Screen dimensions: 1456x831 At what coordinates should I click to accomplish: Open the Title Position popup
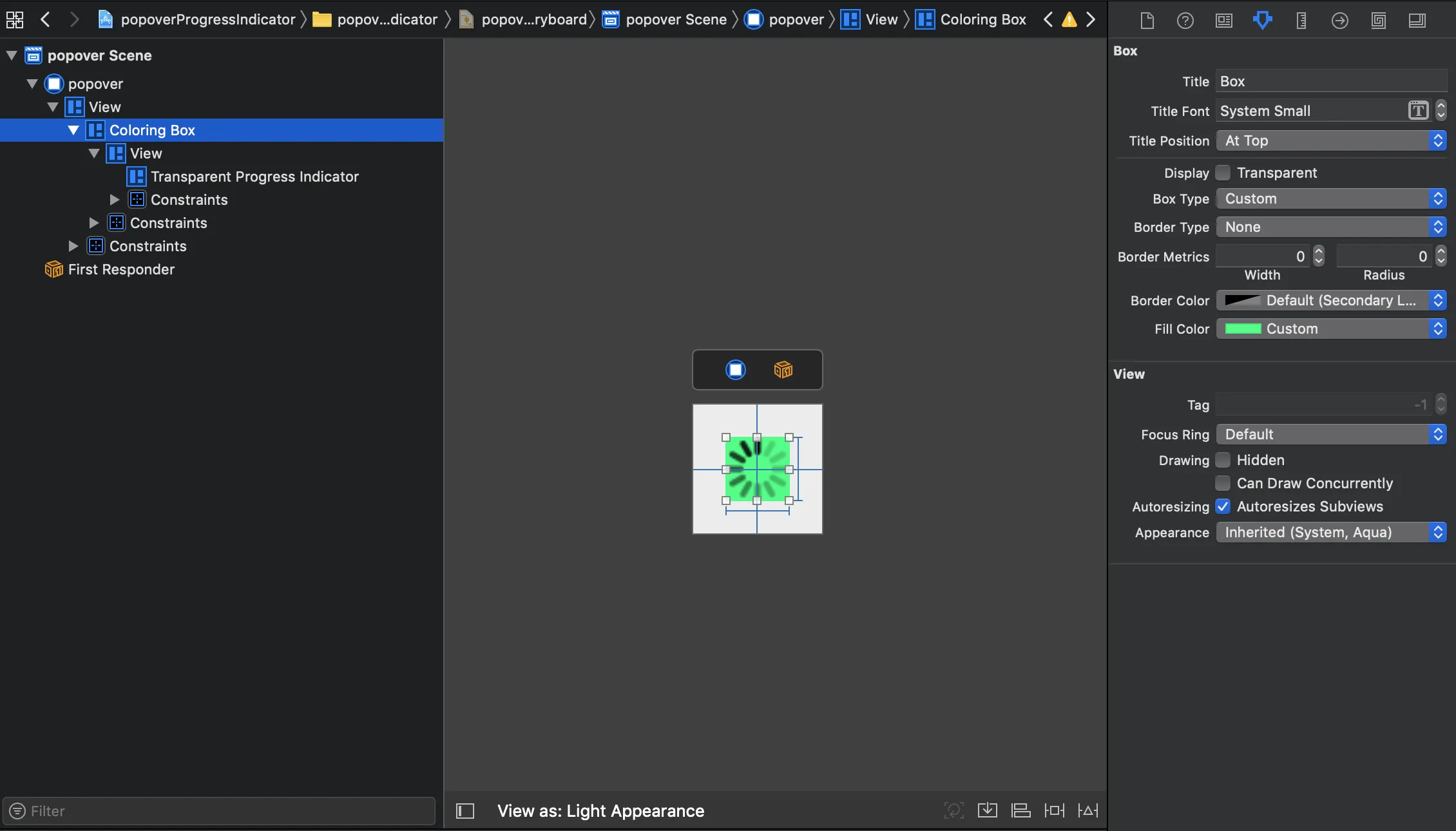pos(1331,141)
